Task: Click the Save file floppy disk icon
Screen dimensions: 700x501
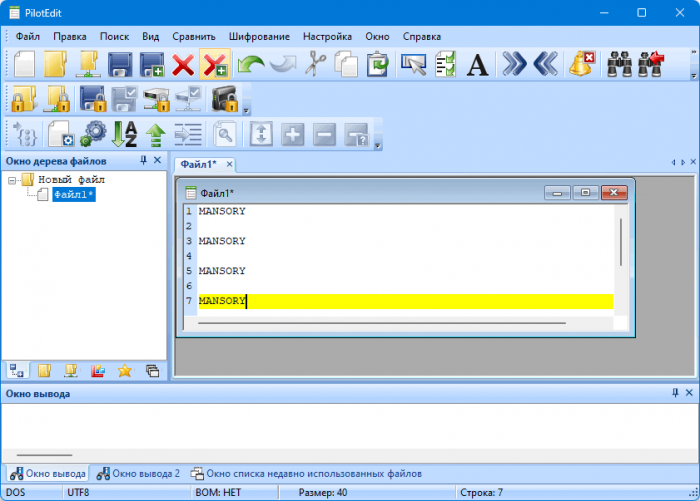Action: point(120,65)
